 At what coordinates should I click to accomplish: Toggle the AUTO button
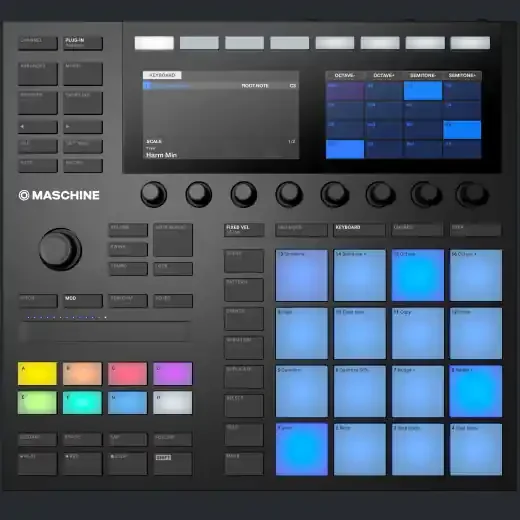point(38,166)
